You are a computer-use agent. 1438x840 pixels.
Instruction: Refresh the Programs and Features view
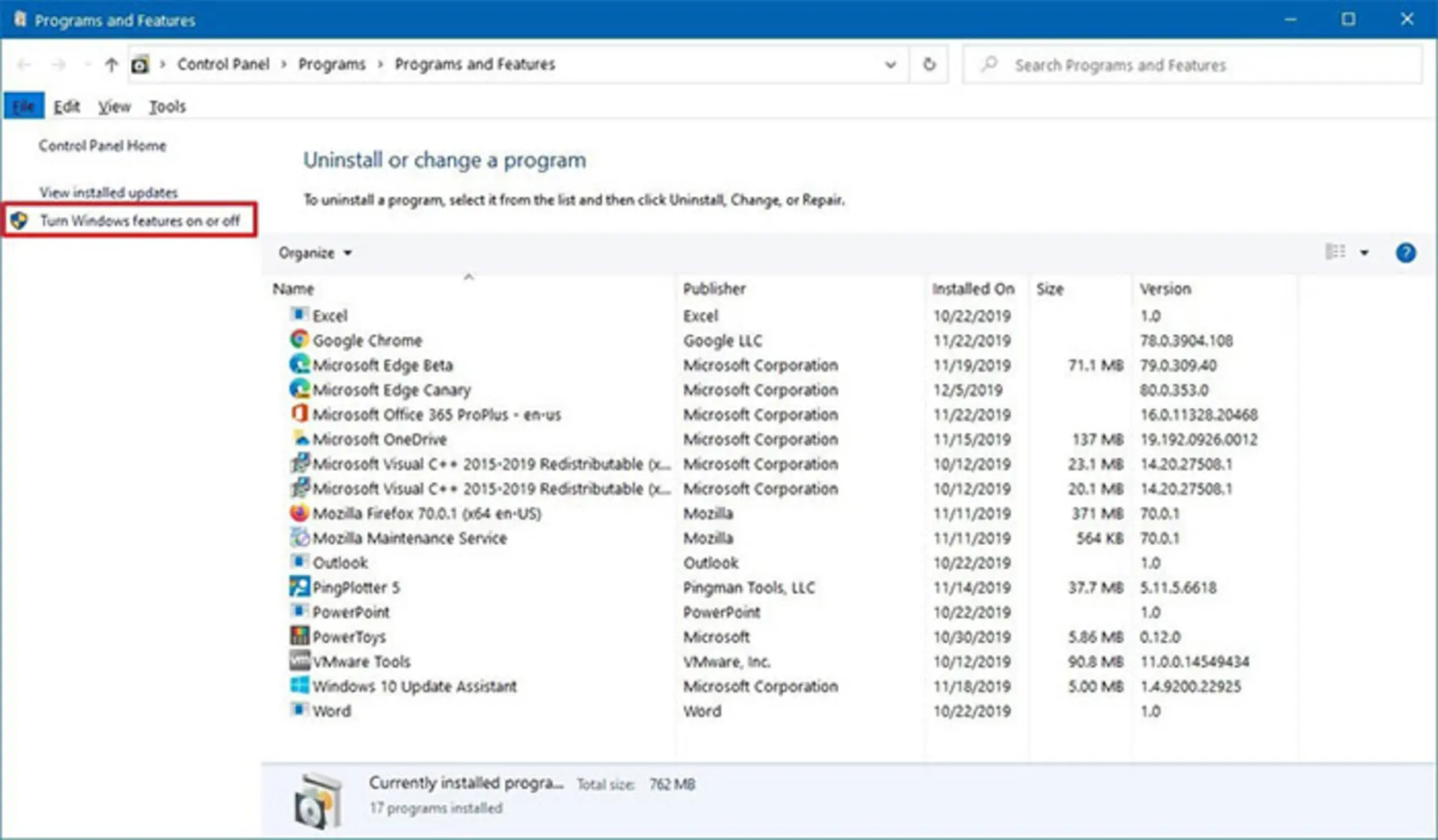tap(929, 64)
